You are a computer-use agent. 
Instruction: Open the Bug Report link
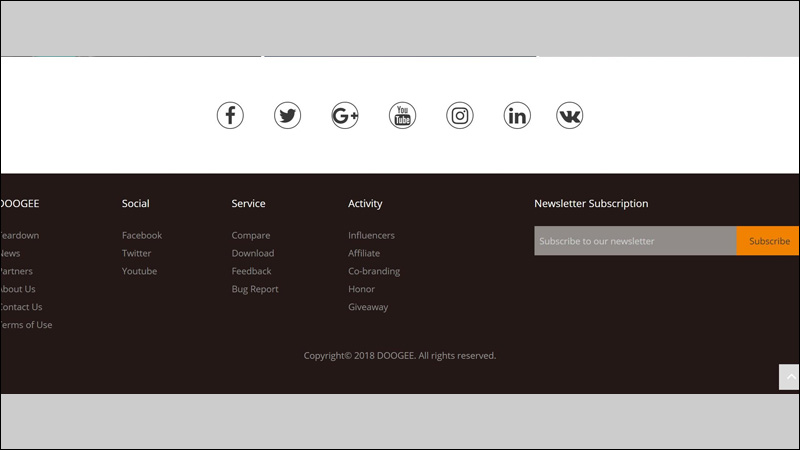coord(255,289)
